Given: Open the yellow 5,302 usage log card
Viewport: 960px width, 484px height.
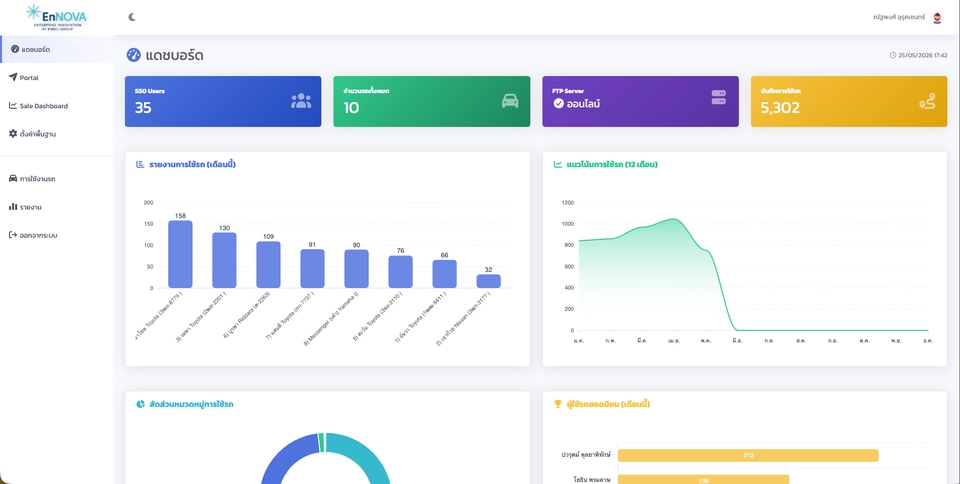Looking at the screenshot, I should [x=849, y=102].
